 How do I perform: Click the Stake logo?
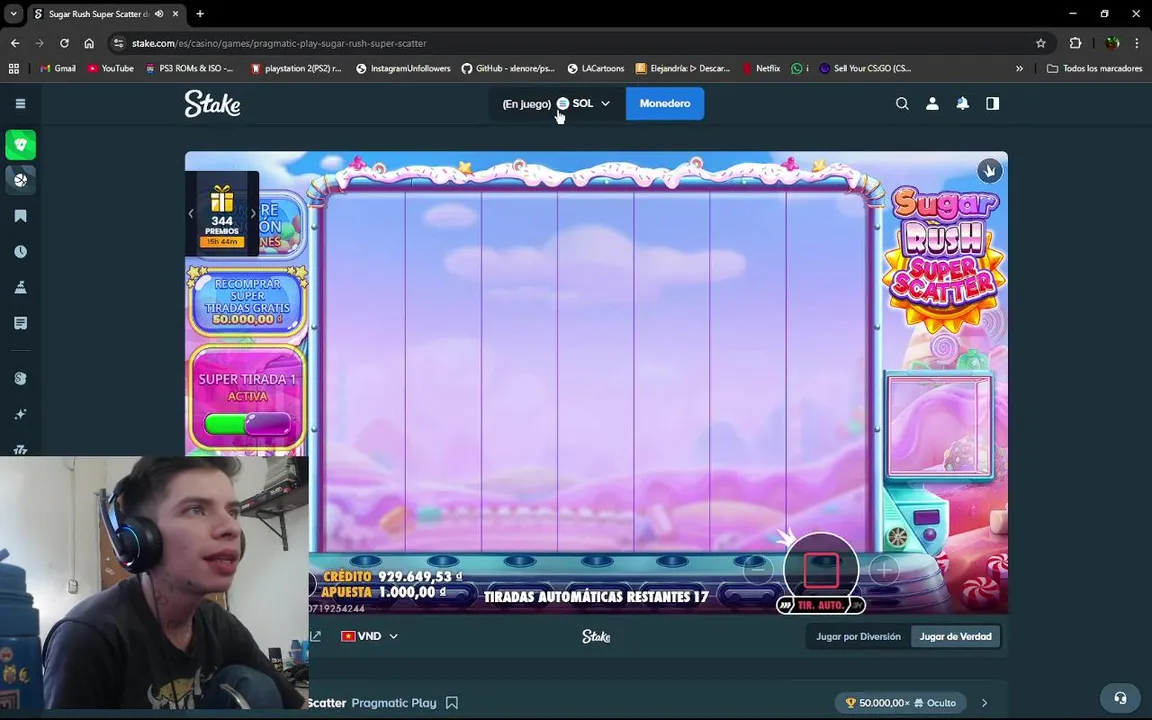click(212, 104)
